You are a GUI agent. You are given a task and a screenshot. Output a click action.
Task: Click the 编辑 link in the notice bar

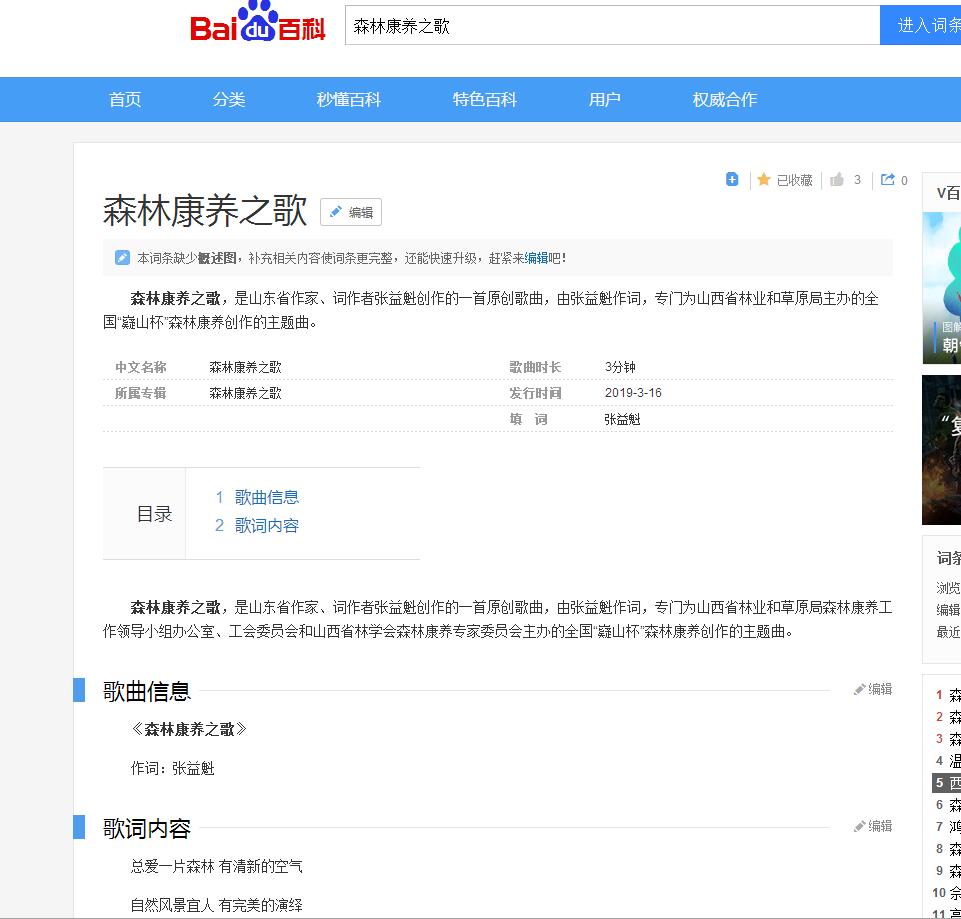click(536, 258)
